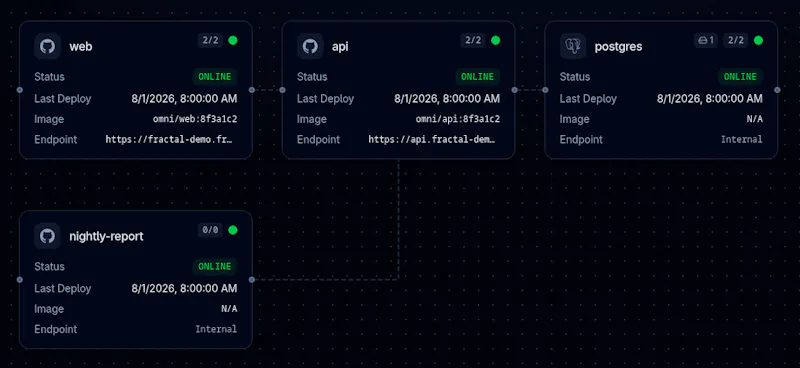Click N/A image value on postgres card
The height and width of the screenshot is (368, 800).
(x=755, y=119)
